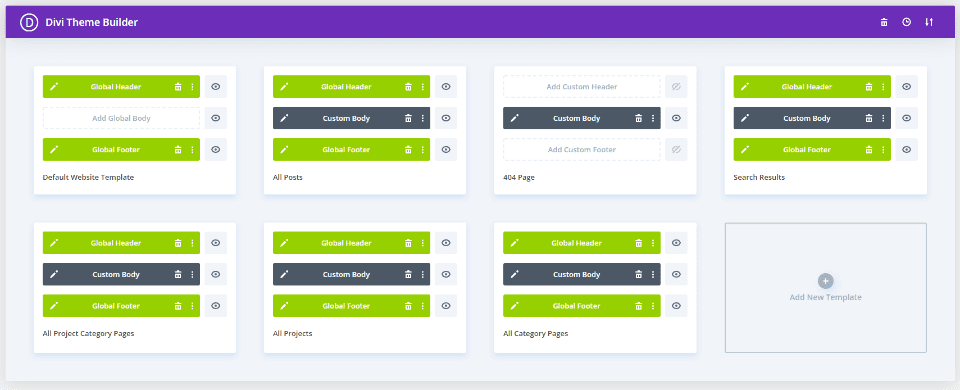The width and height of the screenshot is (960, 390).
Task: Edit Custom Body pencil in All Posts
Action: [x=284, y=118]
